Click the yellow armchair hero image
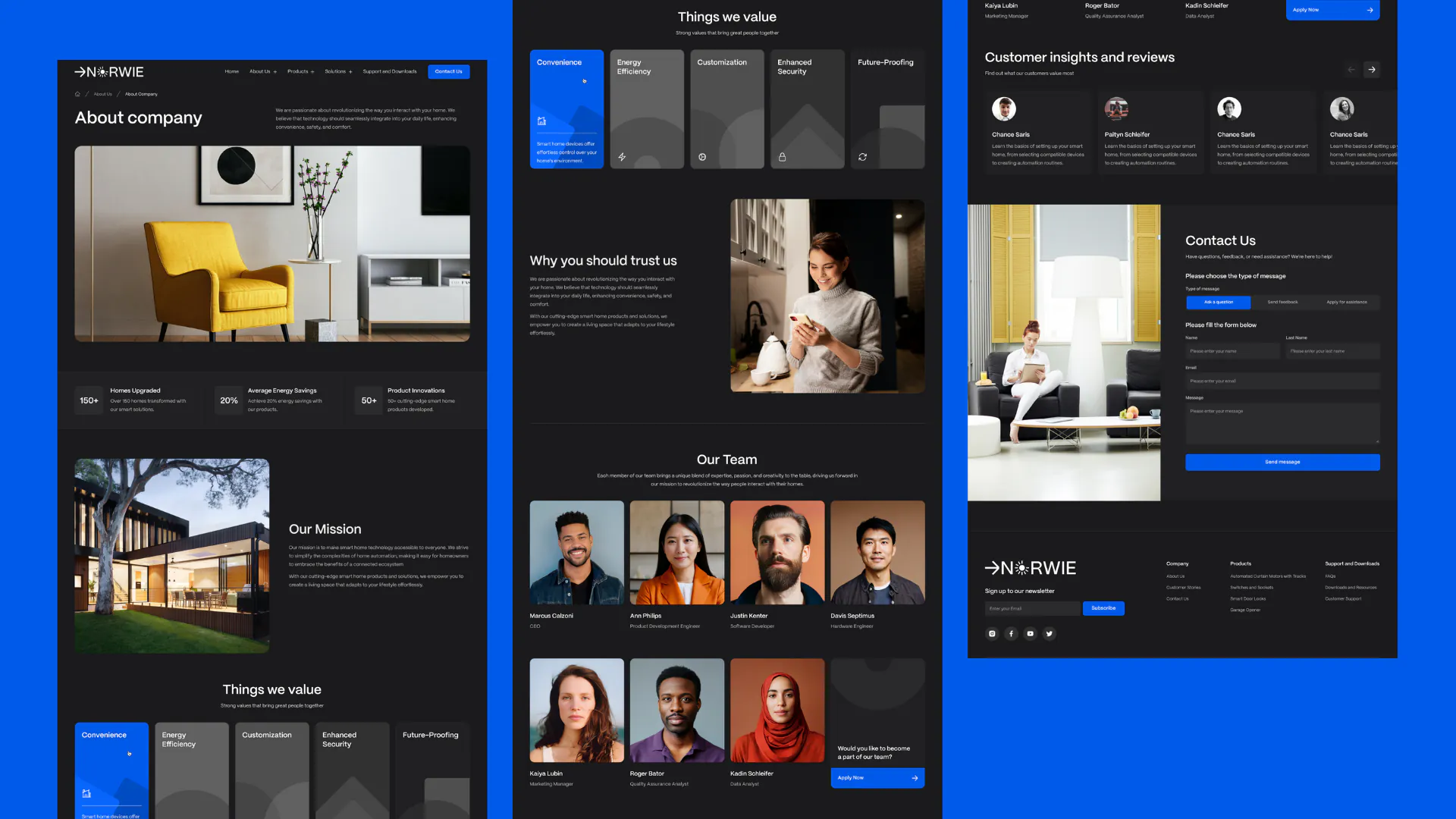The width and height of the screenshot is (1456, 819). tap(272, 244)
